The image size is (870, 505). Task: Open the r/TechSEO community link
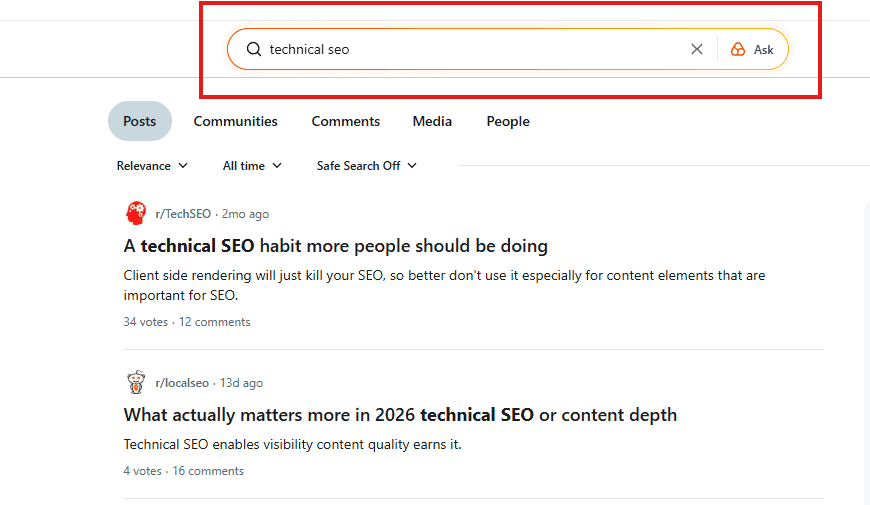click(x=183, y=214)
